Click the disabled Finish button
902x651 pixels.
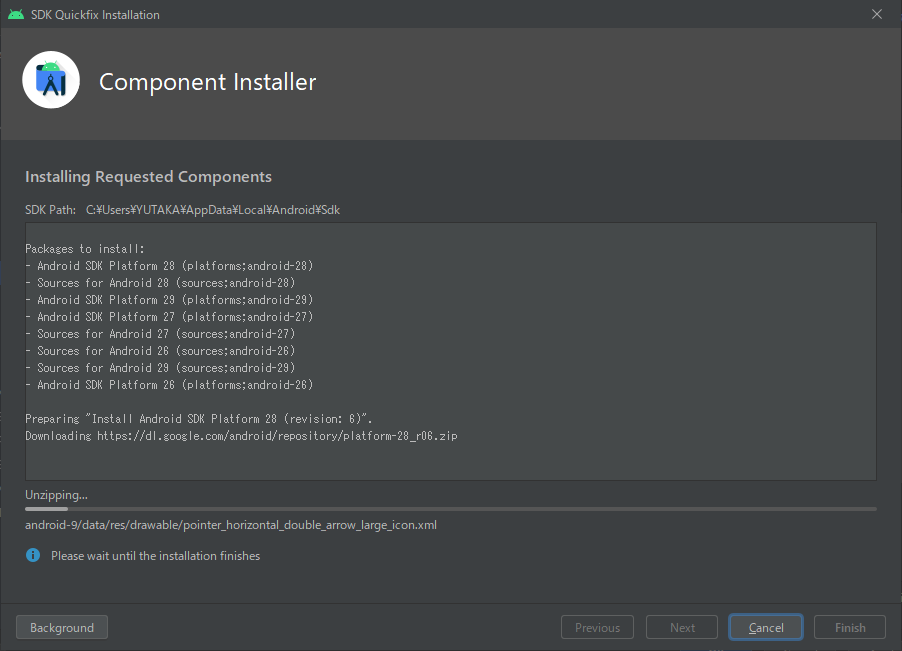point(850,627)
